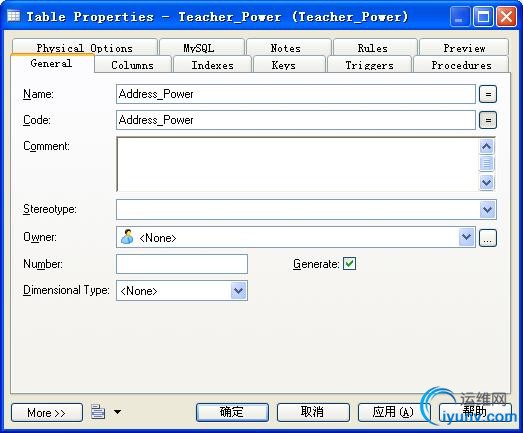Click the 应用(A) Apply button
This screenshot has width=523, height=433.
coord(394,412)
